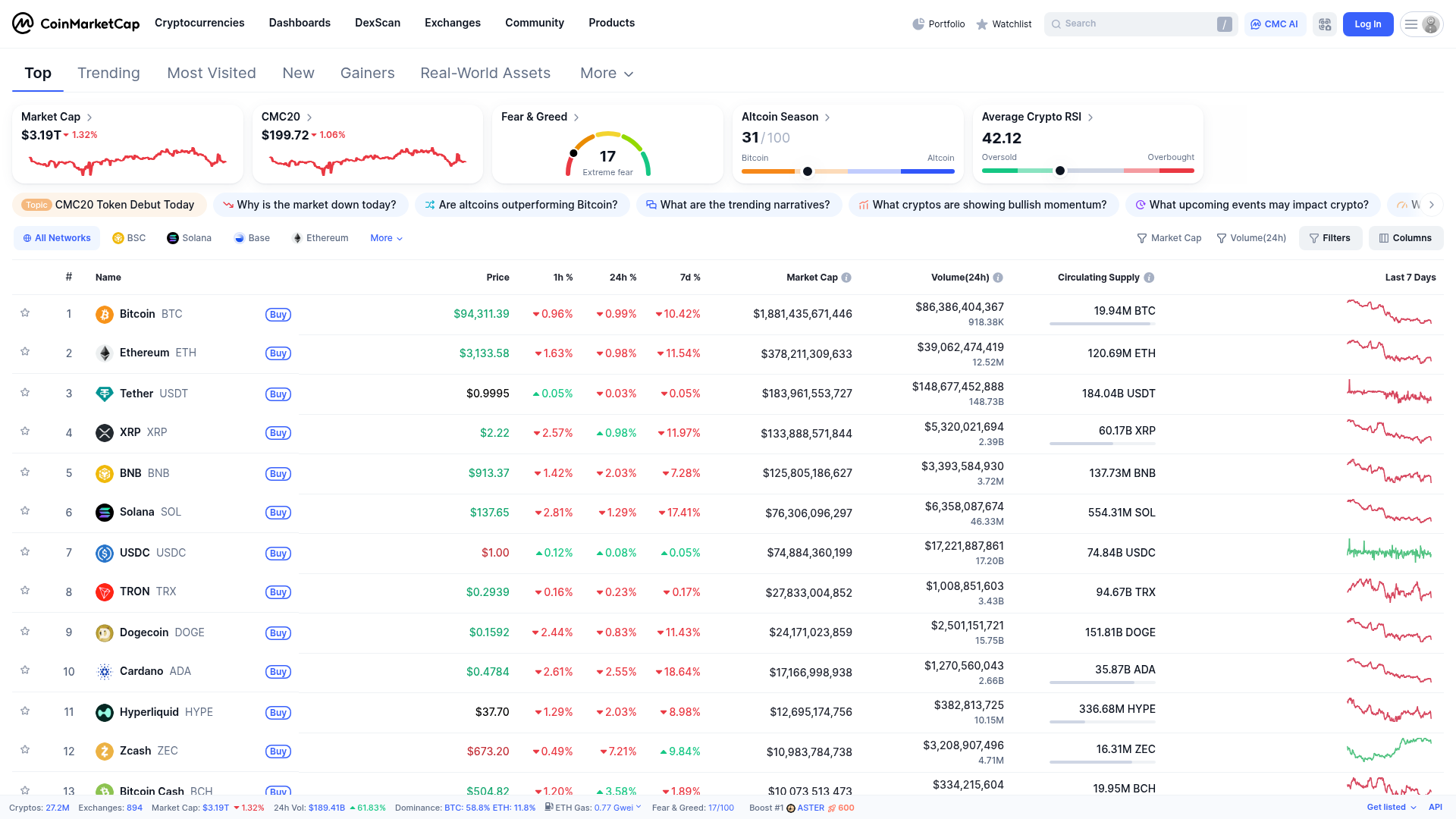Click the Hyperliquid coin logo
The width and height of the screenshot is (1456, 819).
(105, 712)
